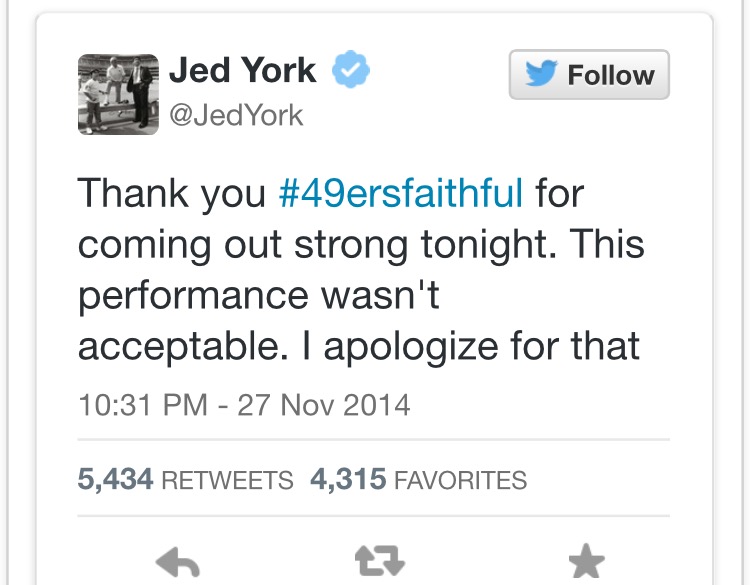Open the Jed York display name link
The width and height of the screenshot is (750, 585).
point(242,71)
